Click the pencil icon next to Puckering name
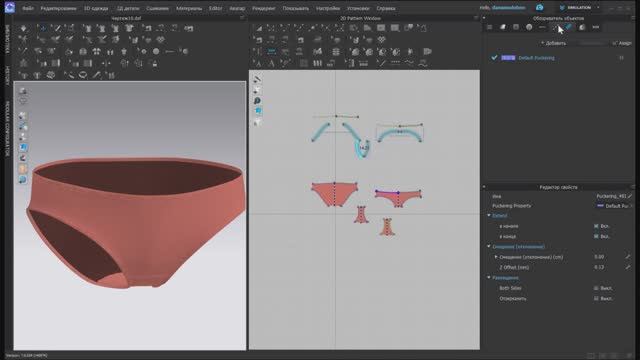640x360 pixels. coord(630,196)
